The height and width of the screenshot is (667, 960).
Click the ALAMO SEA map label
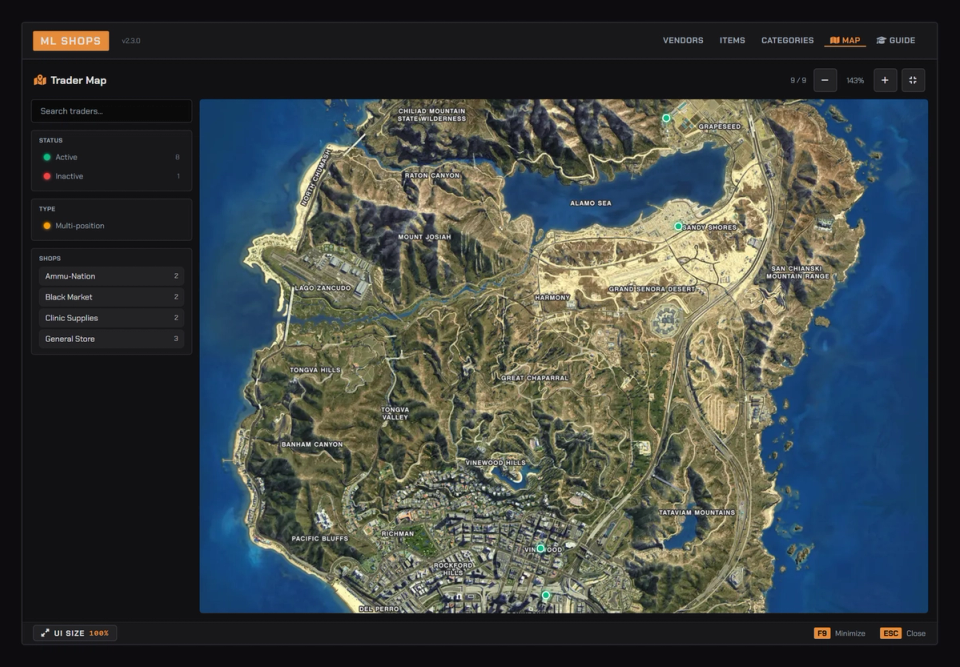click(x=590, y=203)
